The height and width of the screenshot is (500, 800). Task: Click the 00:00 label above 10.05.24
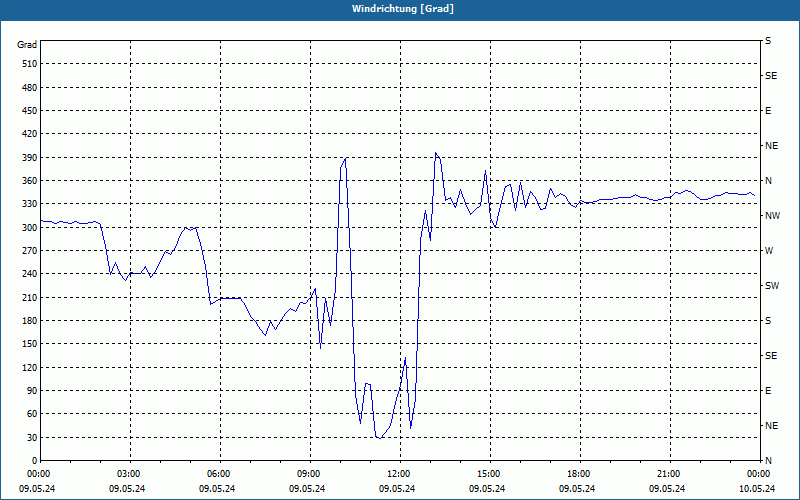(758, 473)
